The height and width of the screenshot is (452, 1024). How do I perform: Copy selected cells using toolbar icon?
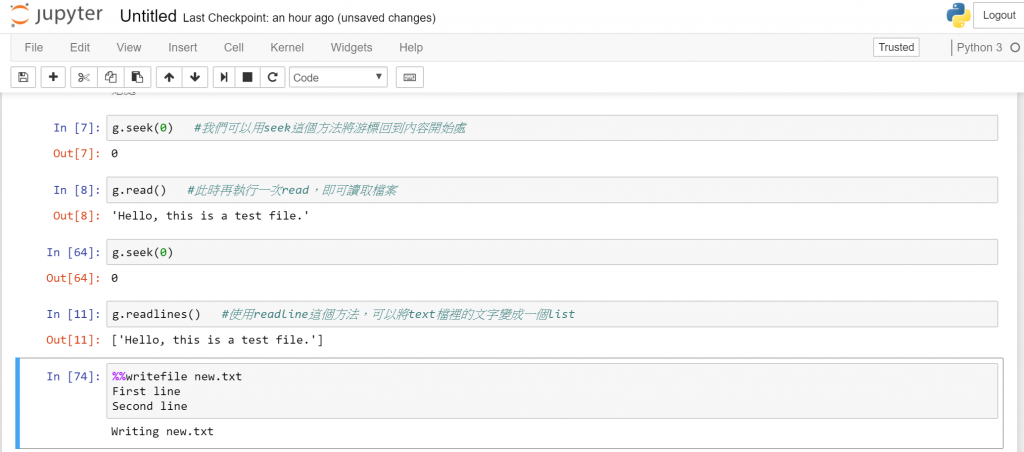[x=110, y=77]
